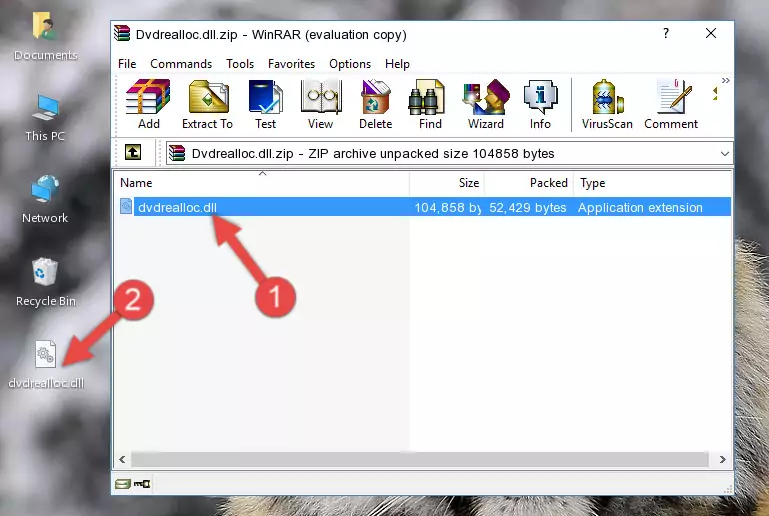769x516 pixels.
Task: Click the question mark help button
Action: tap(666, 33)
